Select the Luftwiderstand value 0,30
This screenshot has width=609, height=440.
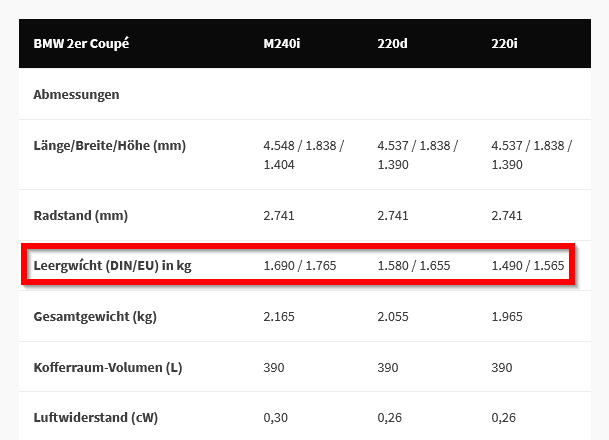pos(274,418)
